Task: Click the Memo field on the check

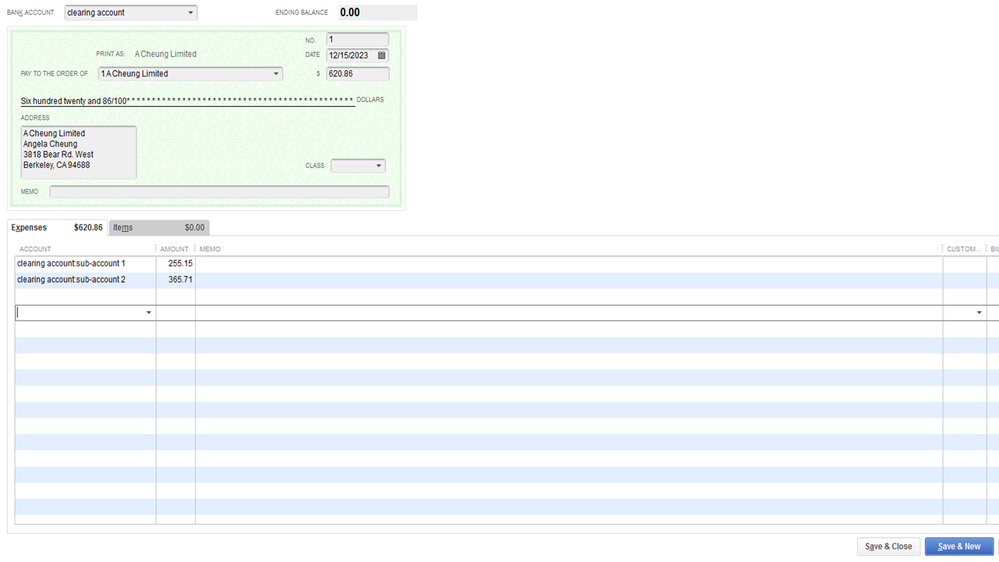Action: point(219,192)
